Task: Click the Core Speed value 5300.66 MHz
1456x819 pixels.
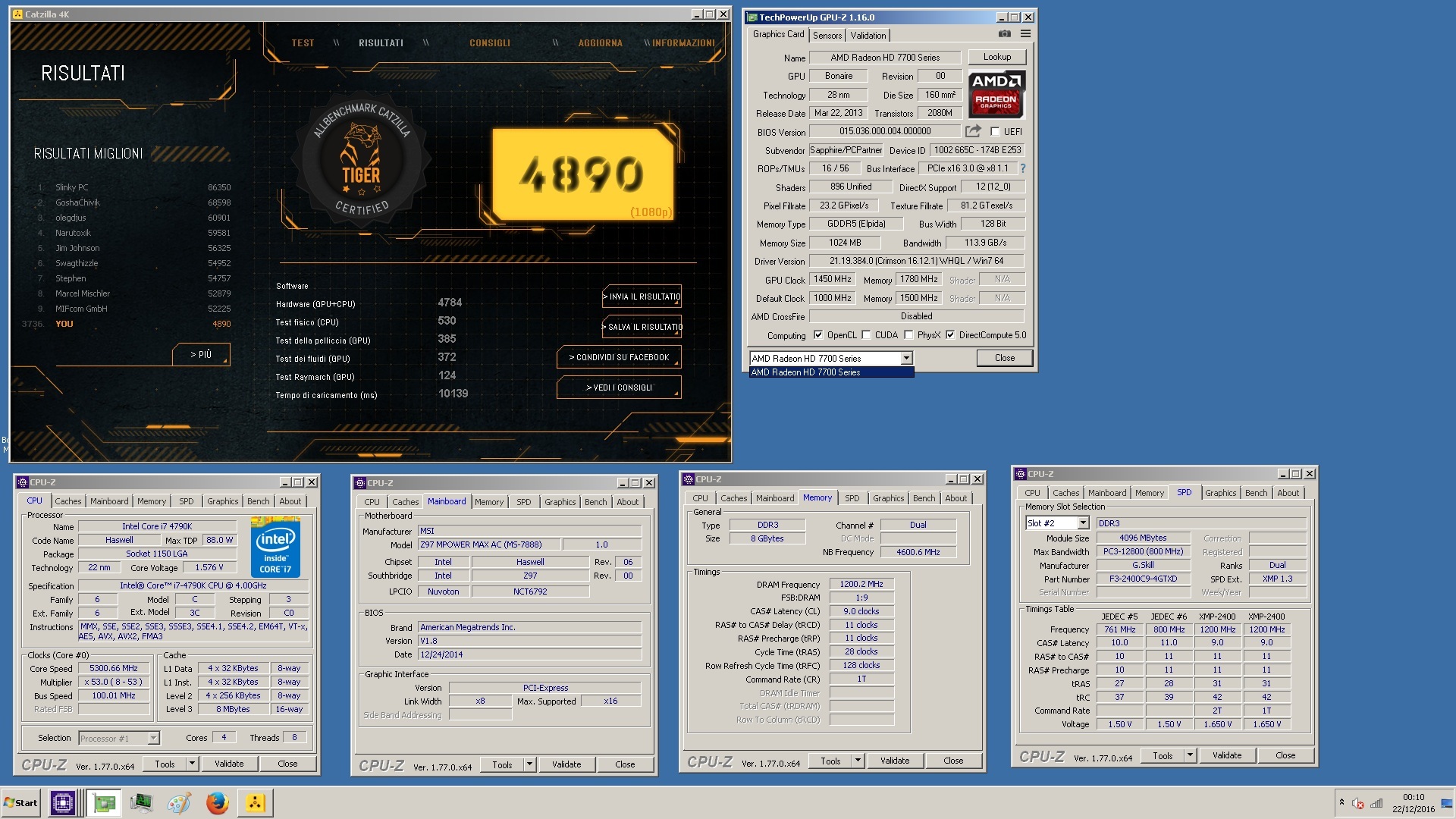Action: coord(114,669)
